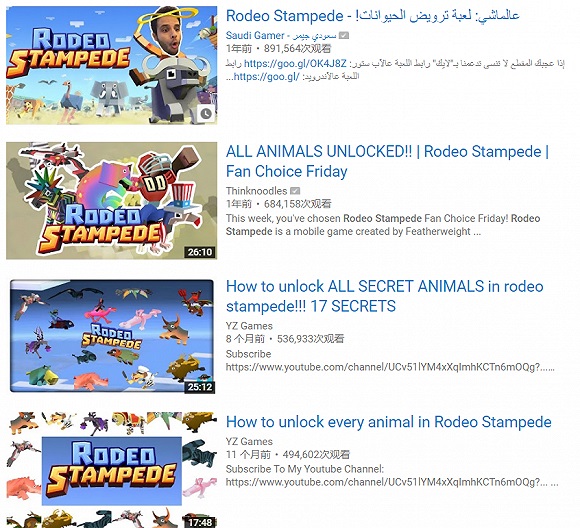Screen dimensions: 580x528
Task: Open ALL ANIMALS UNLOCKED video thumbnail
Action: [x=111, y=201]
